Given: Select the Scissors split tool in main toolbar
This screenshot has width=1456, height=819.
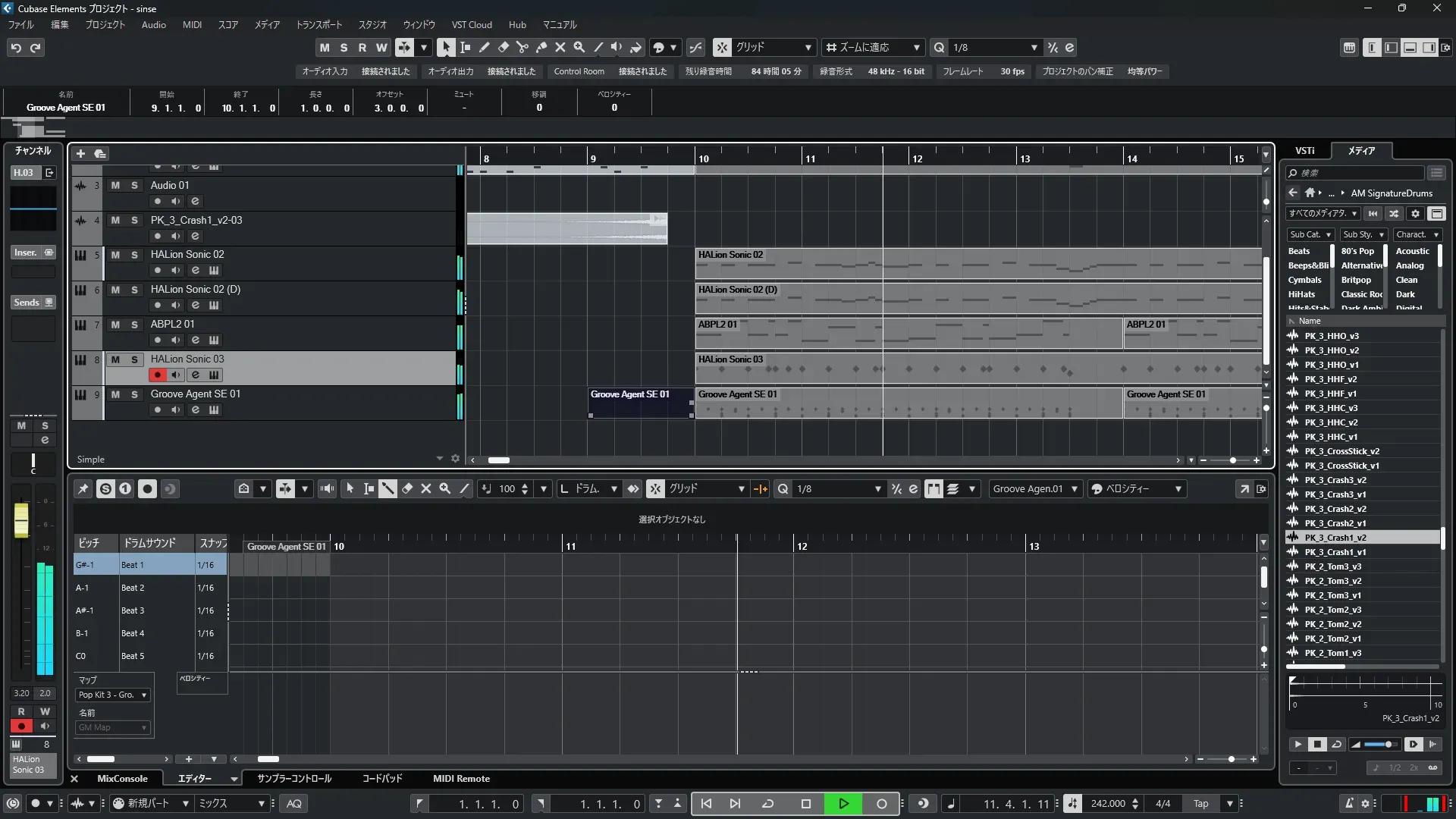Looking at the screenshot, I should coord(522,47).
